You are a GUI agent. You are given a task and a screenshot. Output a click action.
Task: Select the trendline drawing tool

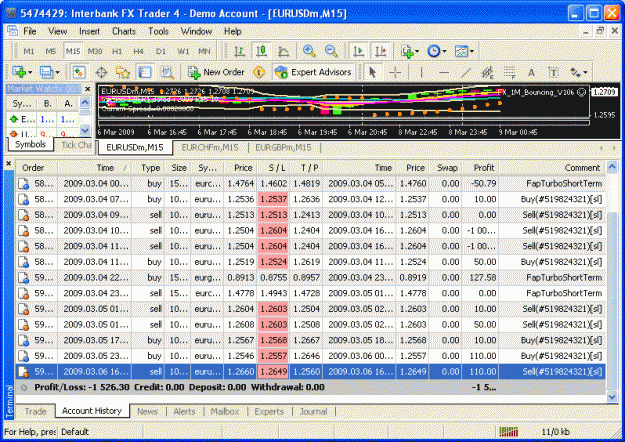466,73
